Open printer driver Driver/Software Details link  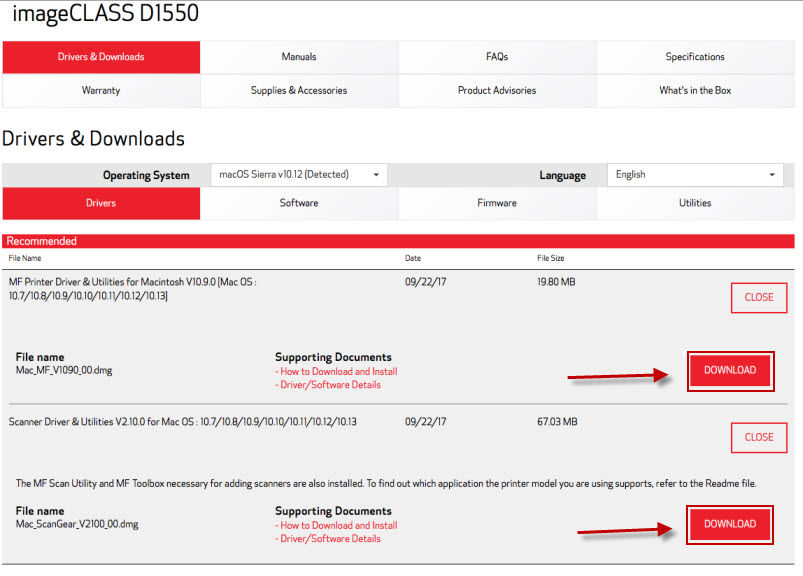330,385
